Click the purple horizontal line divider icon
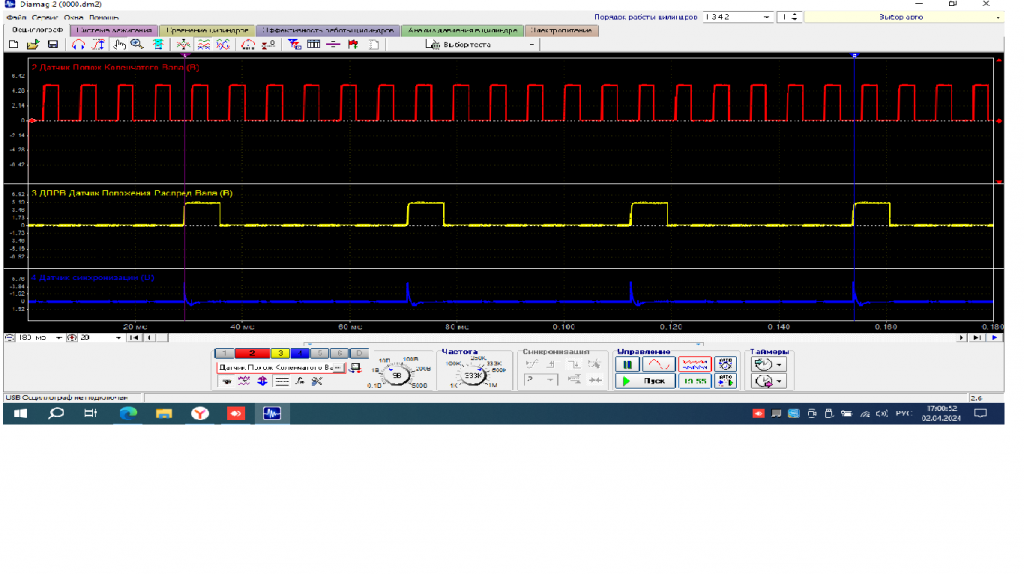Image resolution: width=1024 pixels, height=575 pixels. (x=333, y=44)
